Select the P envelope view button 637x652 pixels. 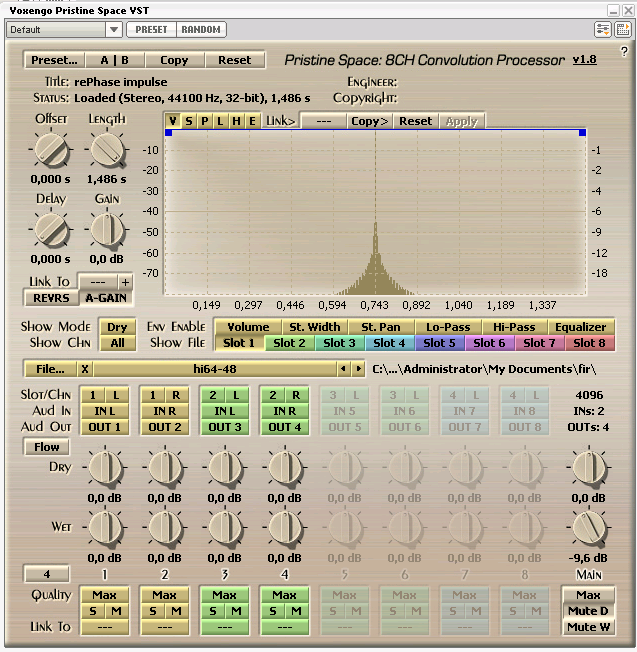click(x=205, y=121)
